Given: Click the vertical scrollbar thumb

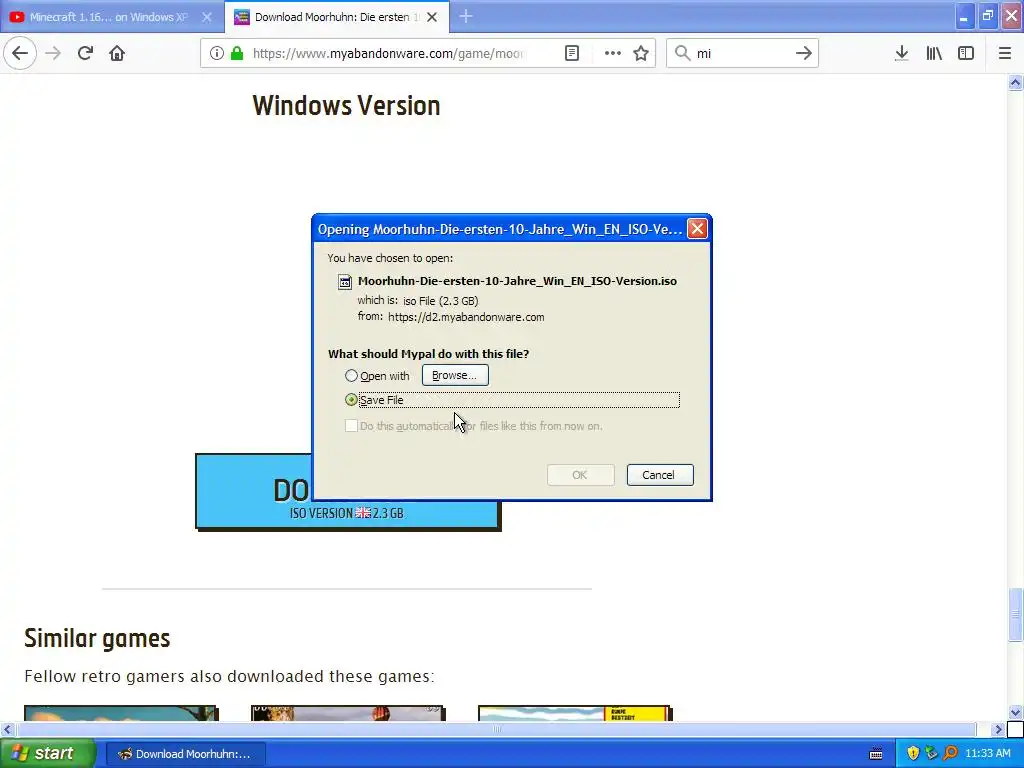Looking at the screenshot, I should (x=1015, y=615).
